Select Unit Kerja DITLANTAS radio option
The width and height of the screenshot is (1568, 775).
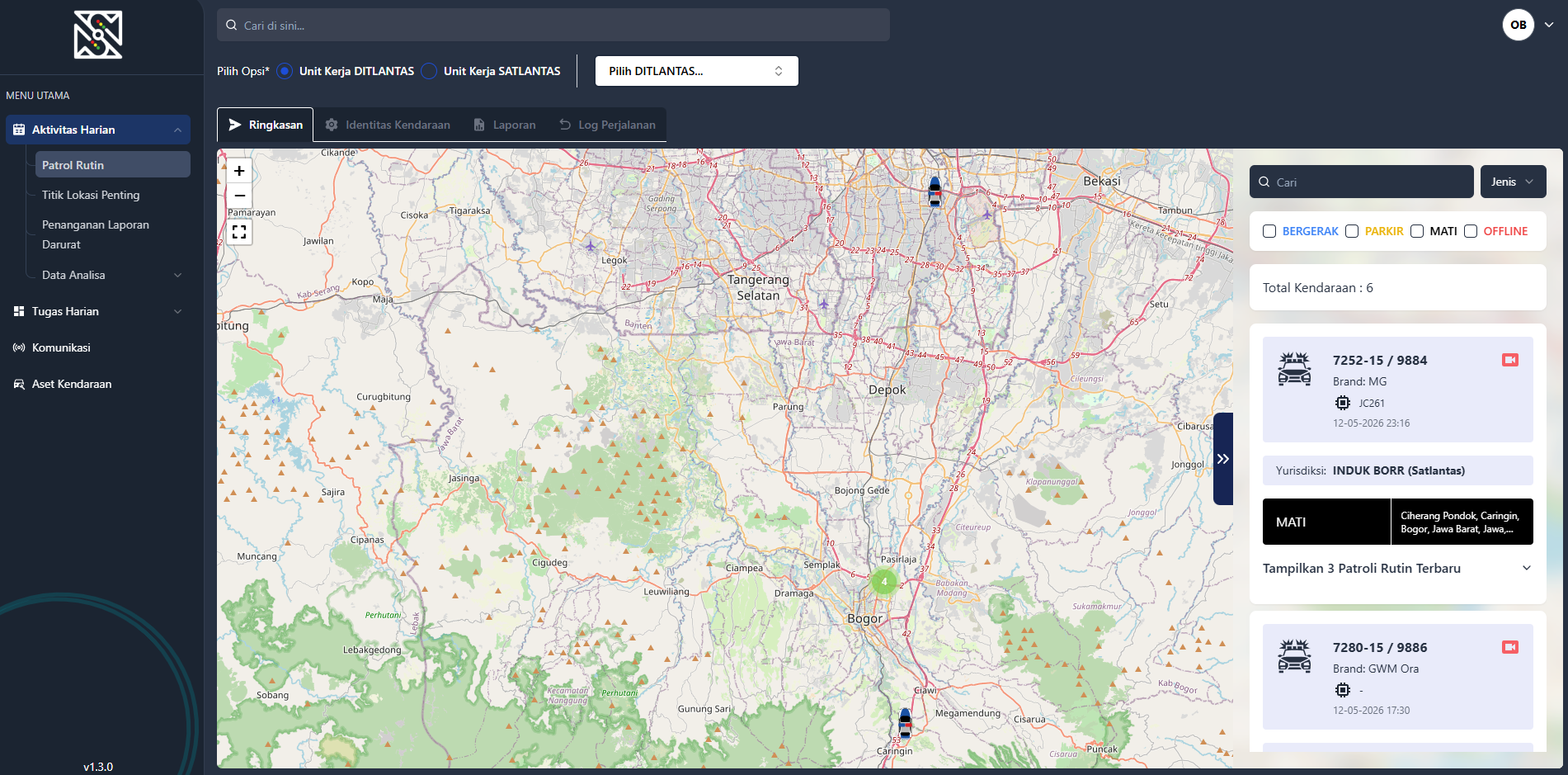pos(285,71)
